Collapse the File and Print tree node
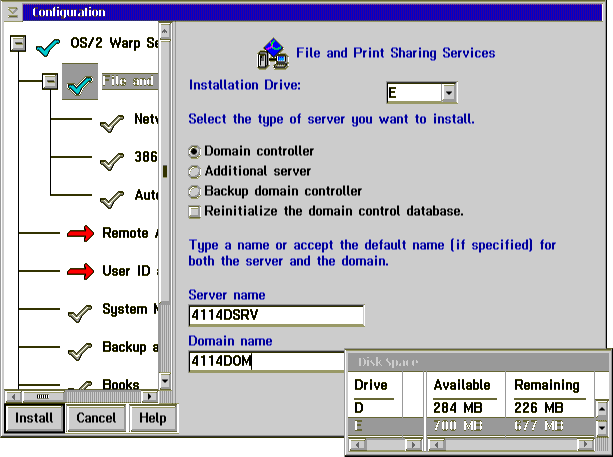The image size is (613, 457). click(x=50, y=81)
